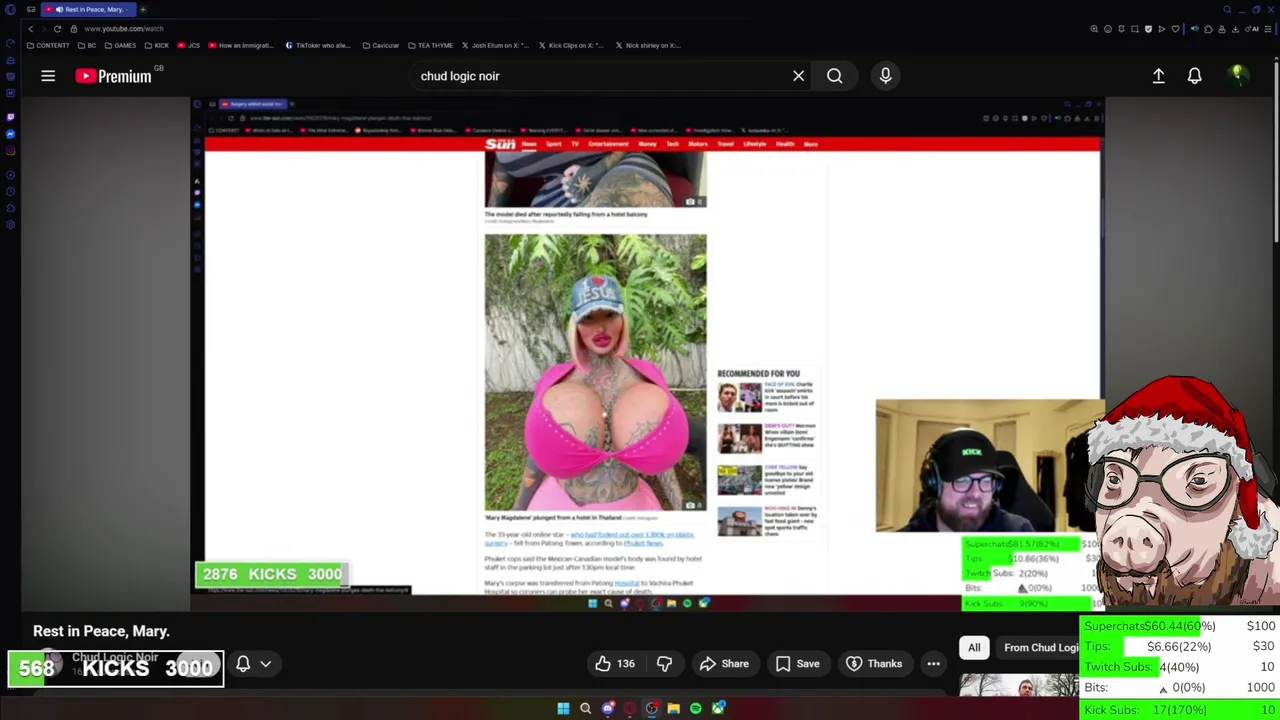Start voice search with the microphone
1280x720 pixels.
(x=885, y=76)
